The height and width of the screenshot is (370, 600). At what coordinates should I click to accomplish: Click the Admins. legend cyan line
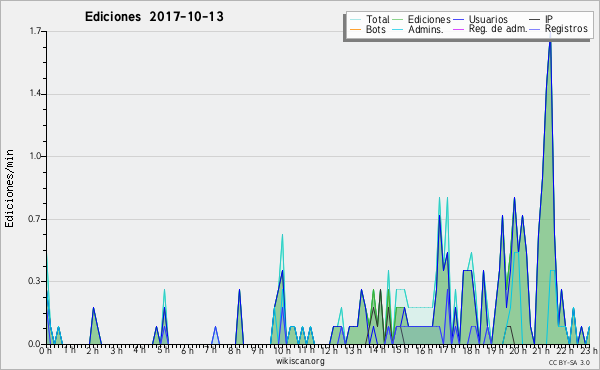tap(398, 29)
